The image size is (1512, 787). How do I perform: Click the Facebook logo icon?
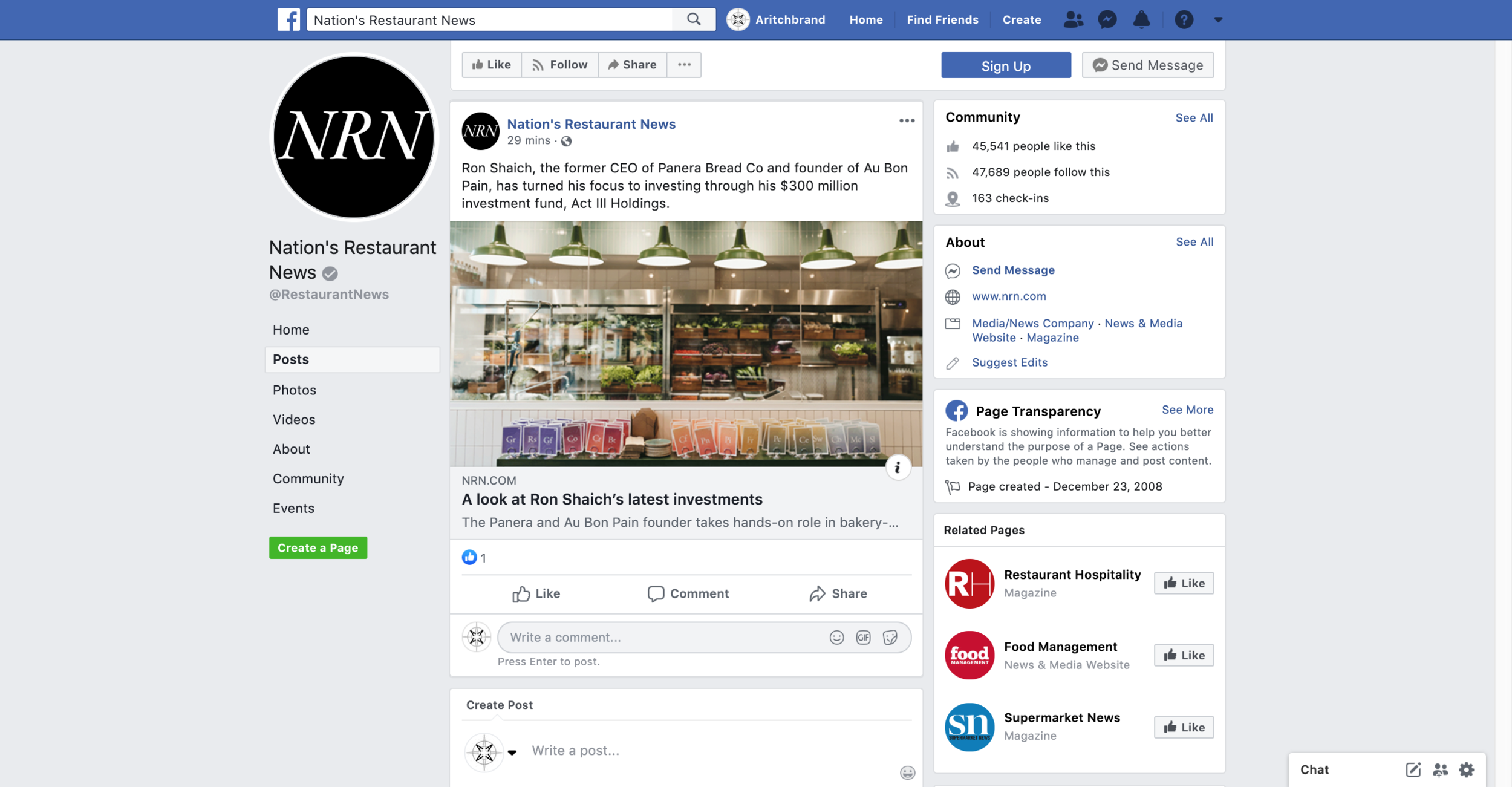pos(288,19)
